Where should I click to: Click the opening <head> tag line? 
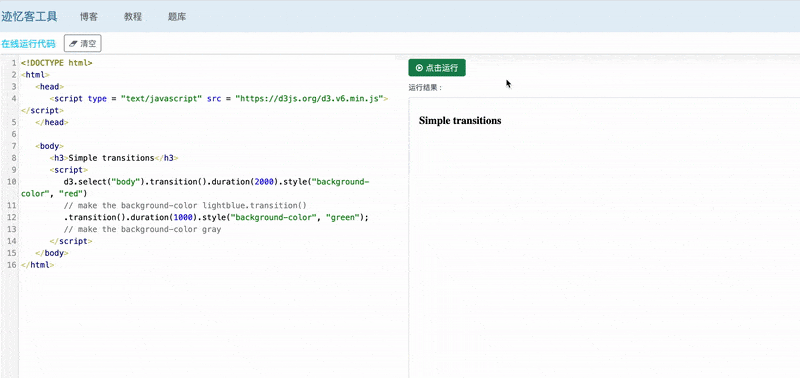(x=49, y=87)
